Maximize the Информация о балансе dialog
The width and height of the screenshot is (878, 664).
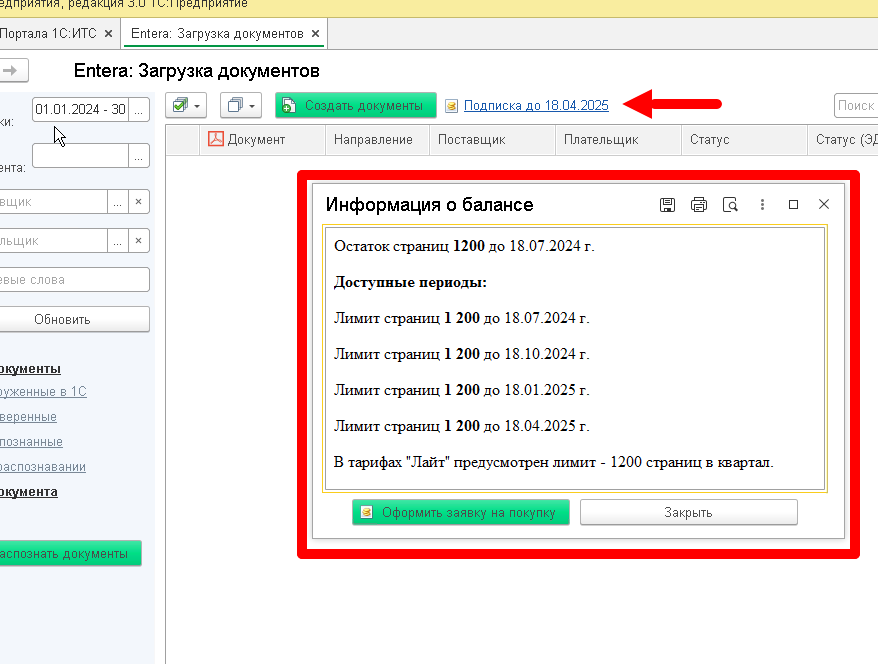[x=793, y=205]
